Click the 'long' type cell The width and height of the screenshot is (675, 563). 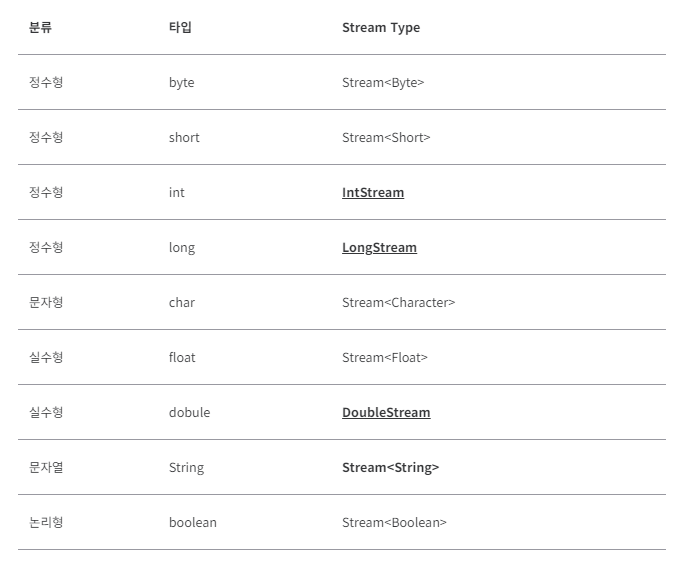(x=182, y=248)
